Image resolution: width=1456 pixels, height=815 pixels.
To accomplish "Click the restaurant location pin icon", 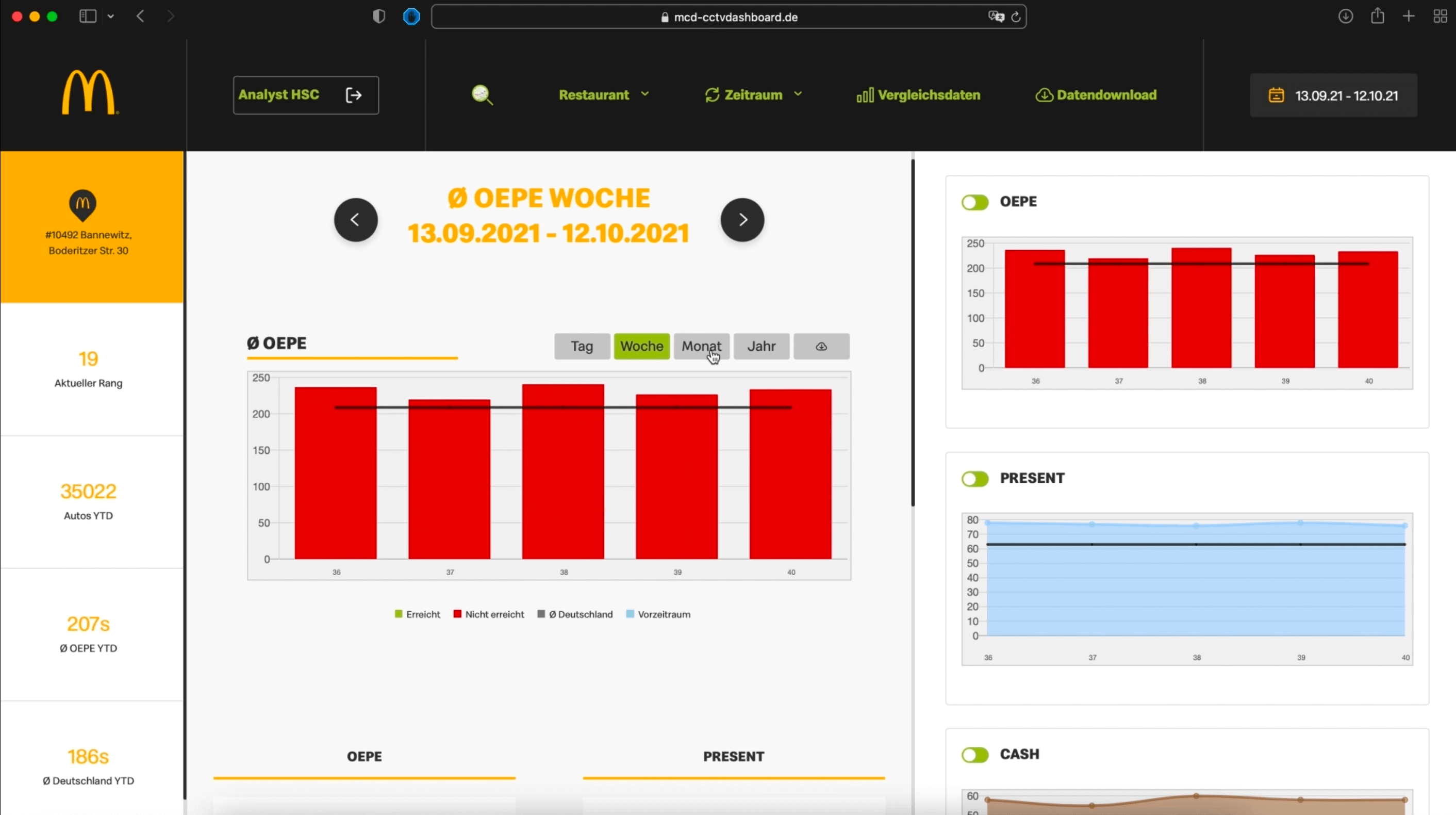I will tap(82, 205).
